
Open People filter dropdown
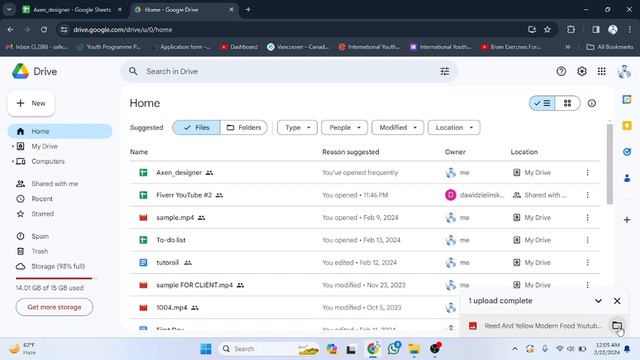click(x=344, y=128)
